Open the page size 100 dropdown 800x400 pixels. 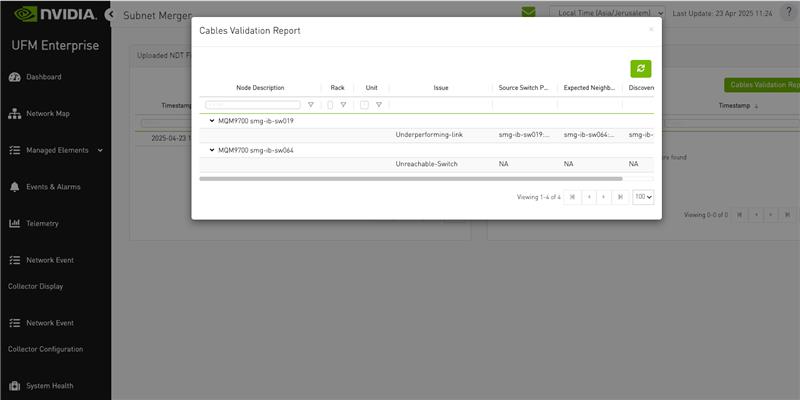point(643,197)
